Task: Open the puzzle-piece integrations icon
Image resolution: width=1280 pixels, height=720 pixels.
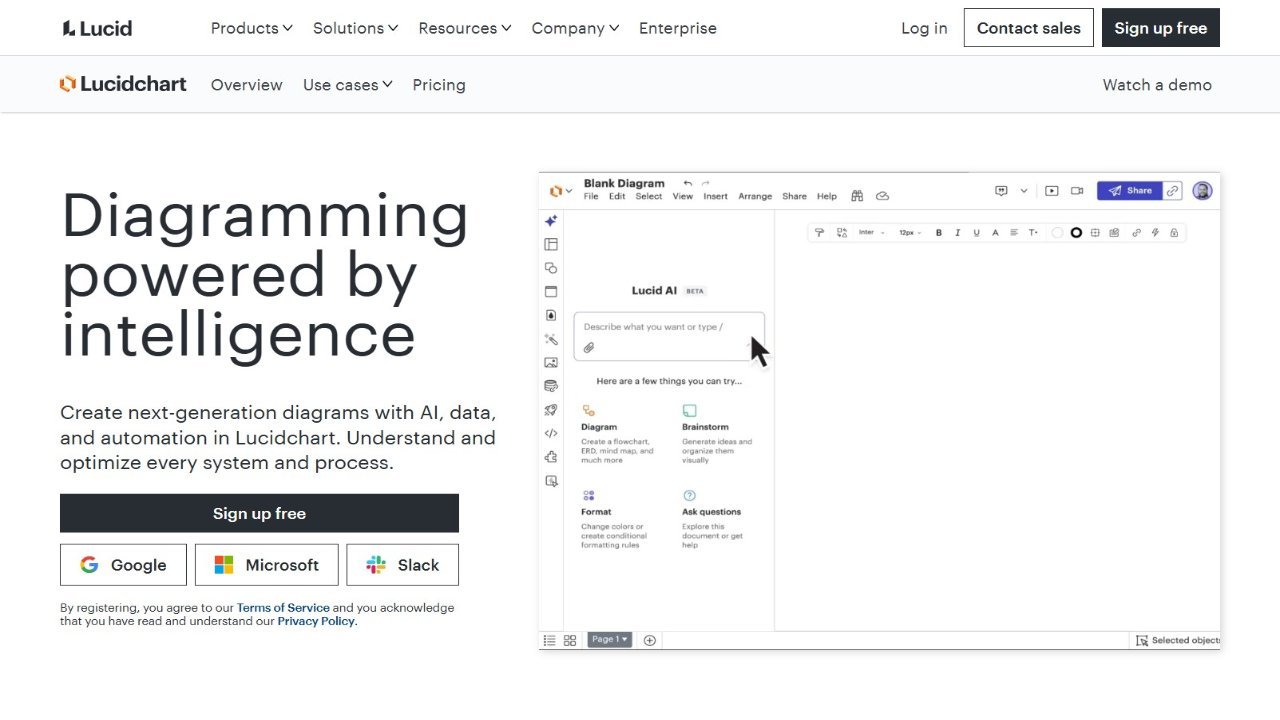Action: pos(551,457)
